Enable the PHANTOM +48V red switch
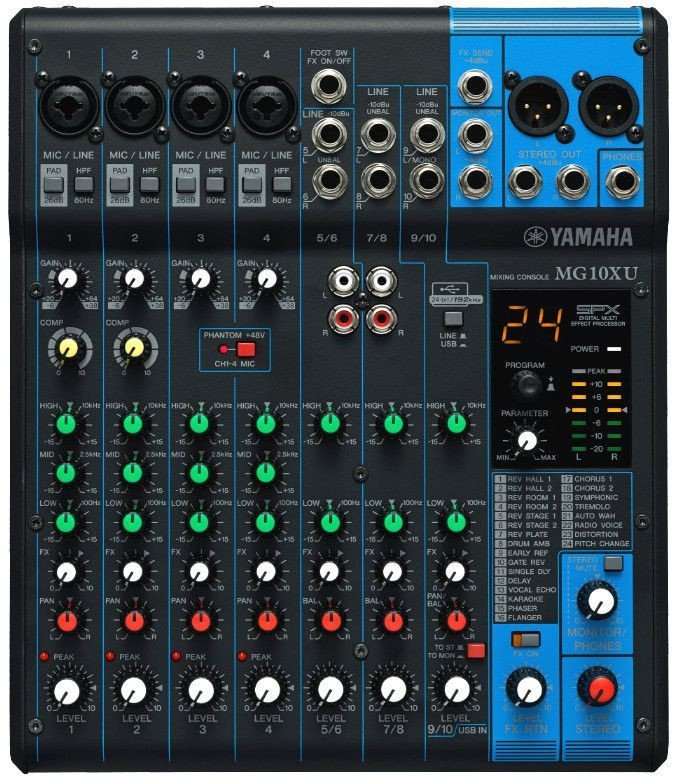Viewport: 676px width, 779px height. pos(246,349)
